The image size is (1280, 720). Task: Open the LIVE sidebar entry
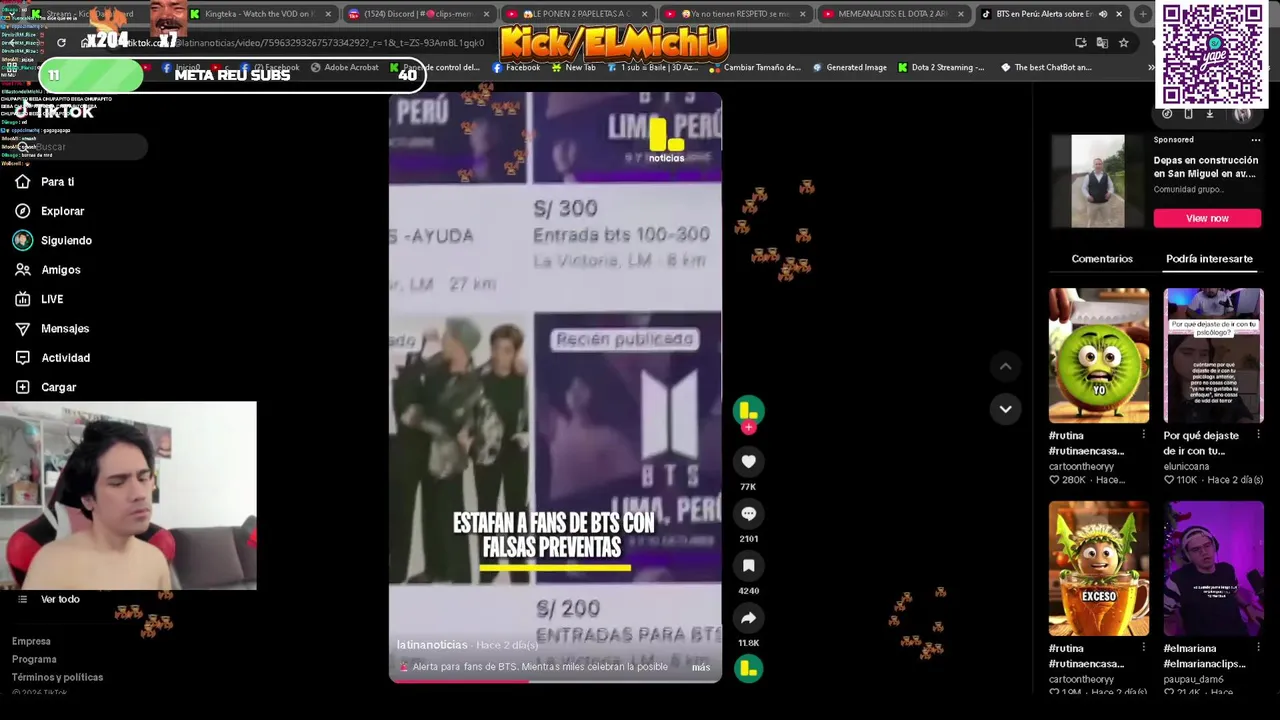(x=39, y=299)
